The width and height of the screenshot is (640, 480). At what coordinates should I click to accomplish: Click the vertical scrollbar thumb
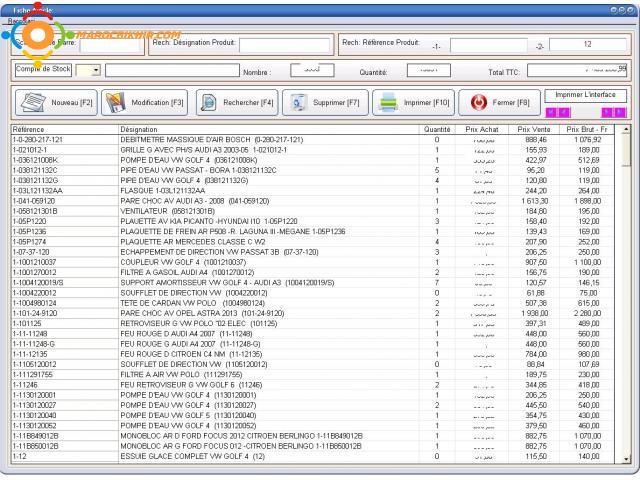(x=626, y=150)
